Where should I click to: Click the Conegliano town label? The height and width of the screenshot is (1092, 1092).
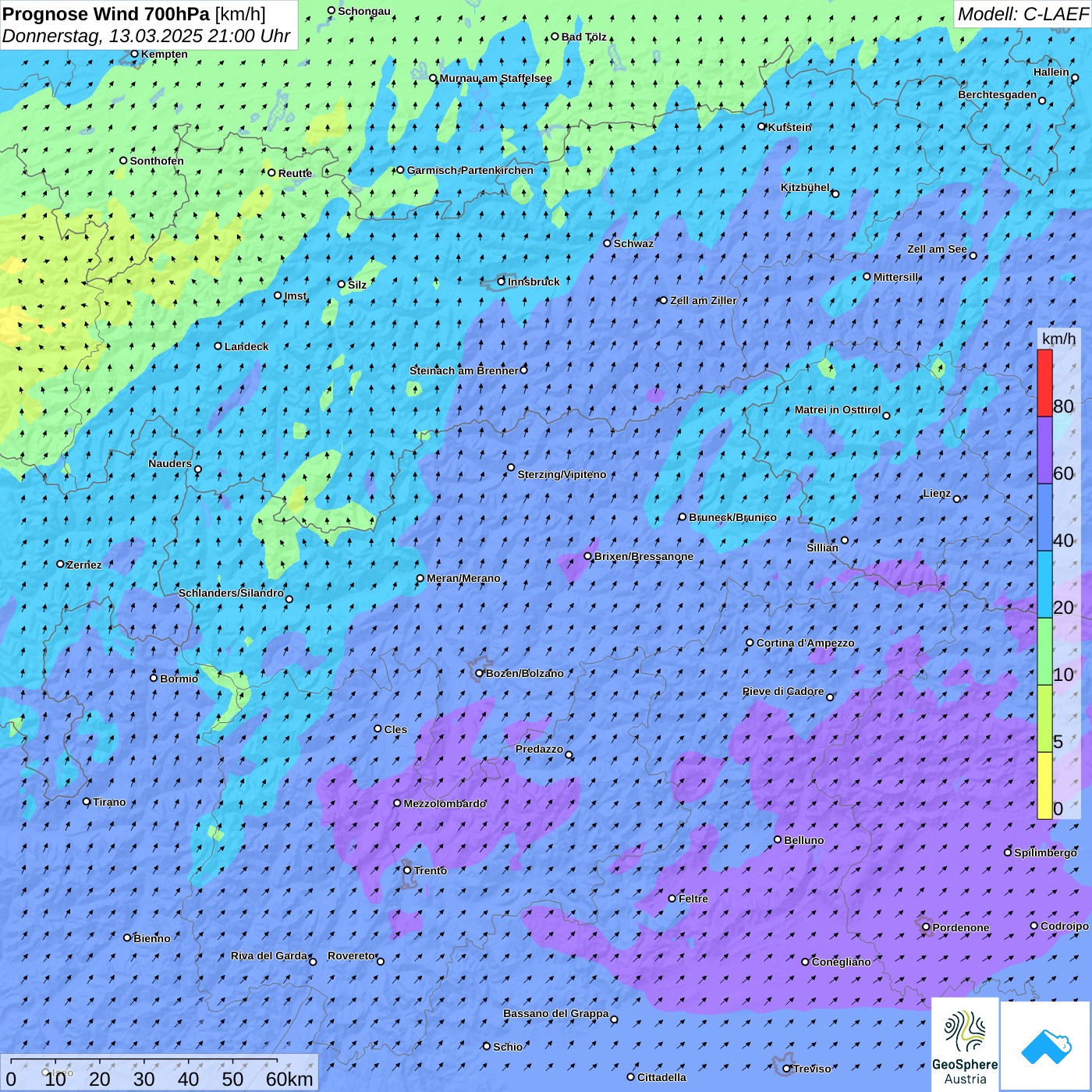coord(841,962)
